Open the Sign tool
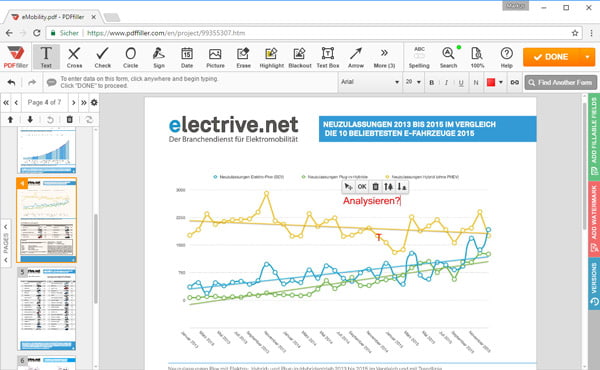Screen dimensions: 600x370 (159, 57)
